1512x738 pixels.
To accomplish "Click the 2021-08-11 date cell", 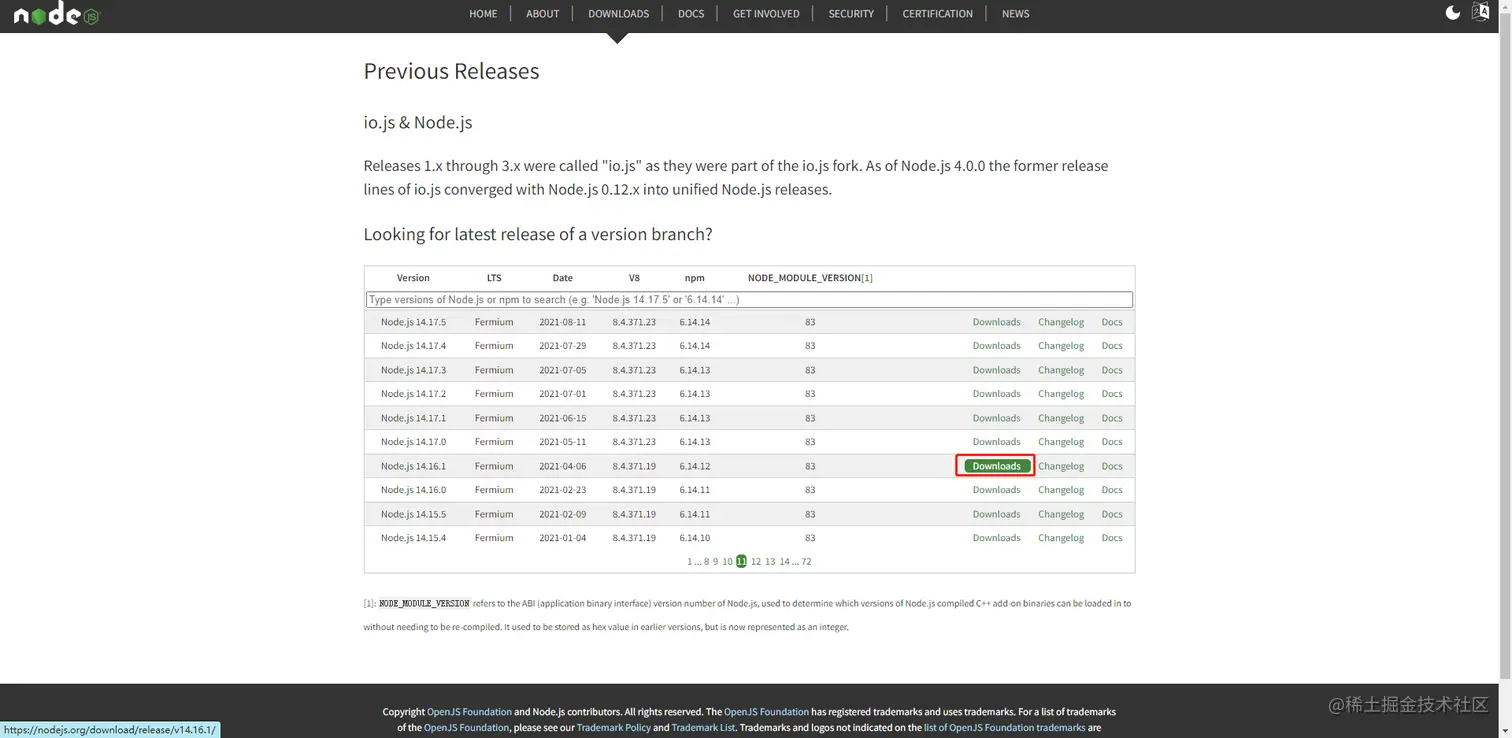I will [563, 322].
